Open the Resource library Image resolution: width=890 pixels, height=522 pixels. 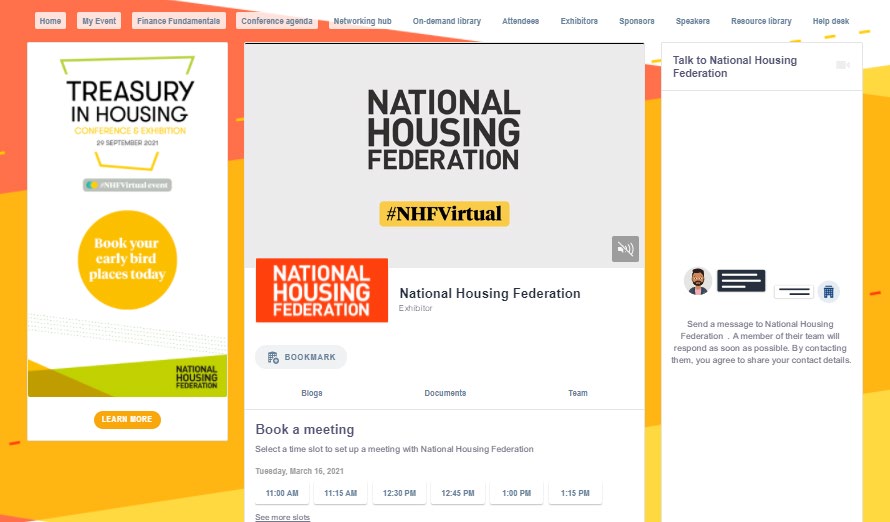coord(761,21)
